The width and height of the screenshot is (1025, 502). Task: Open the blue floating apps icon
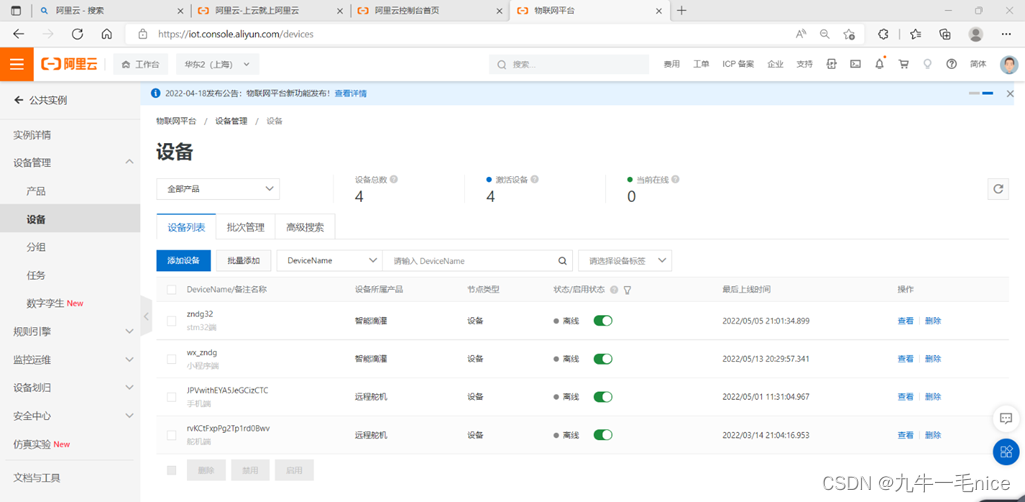pyautogui.click(x=1006, y=451)
